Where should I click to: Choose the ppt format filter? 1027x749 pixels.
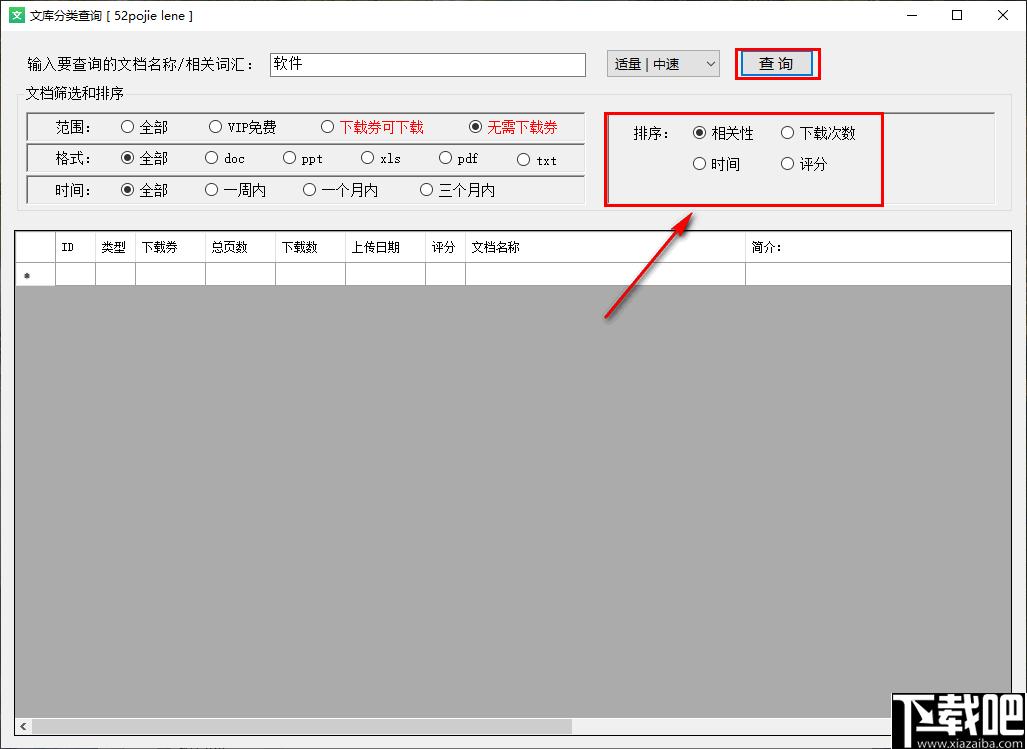(303, 158)
